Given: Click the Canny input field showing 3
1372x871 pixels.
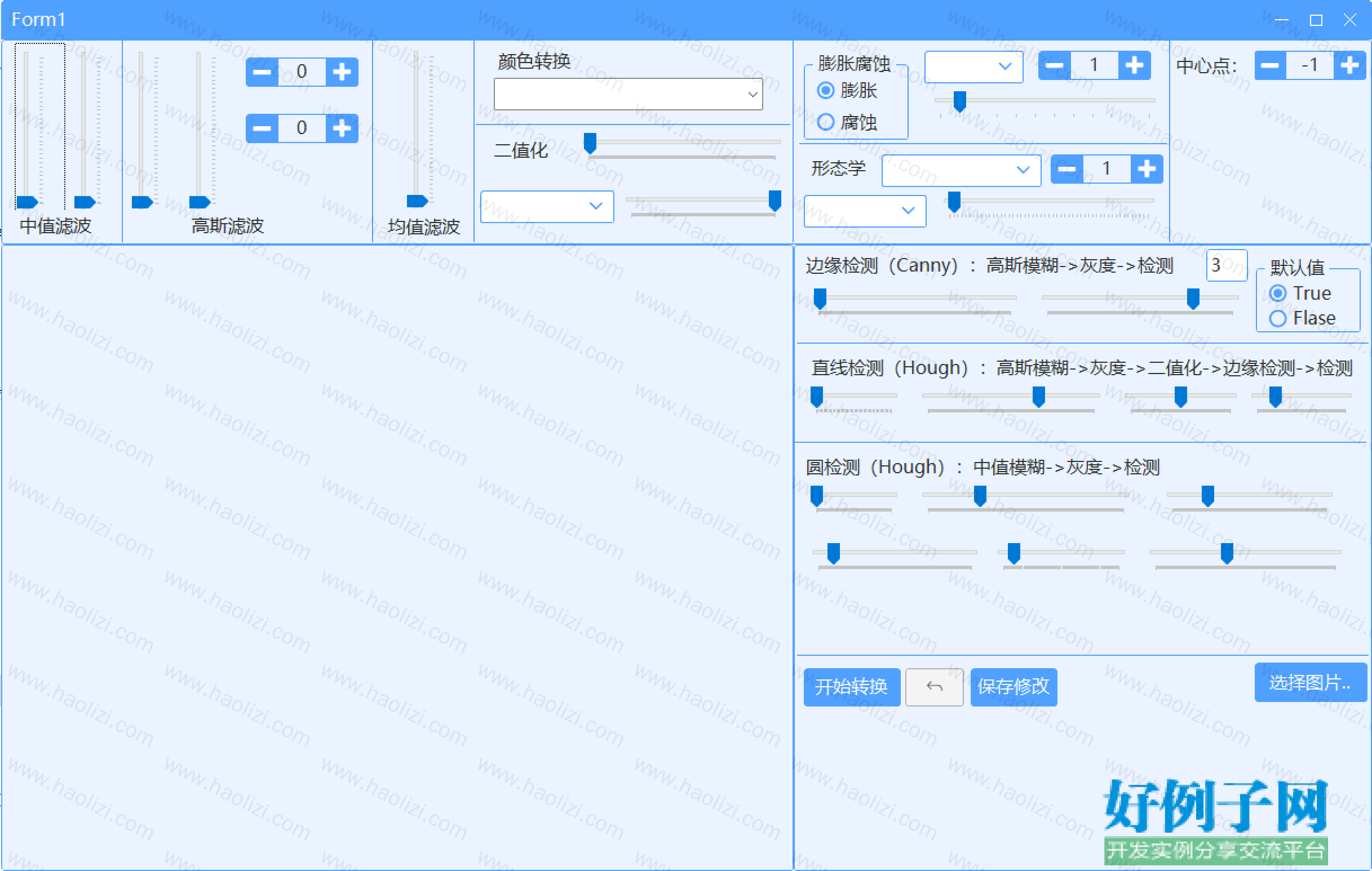Looking at the screenshot, I should (x=1227, y=265).
